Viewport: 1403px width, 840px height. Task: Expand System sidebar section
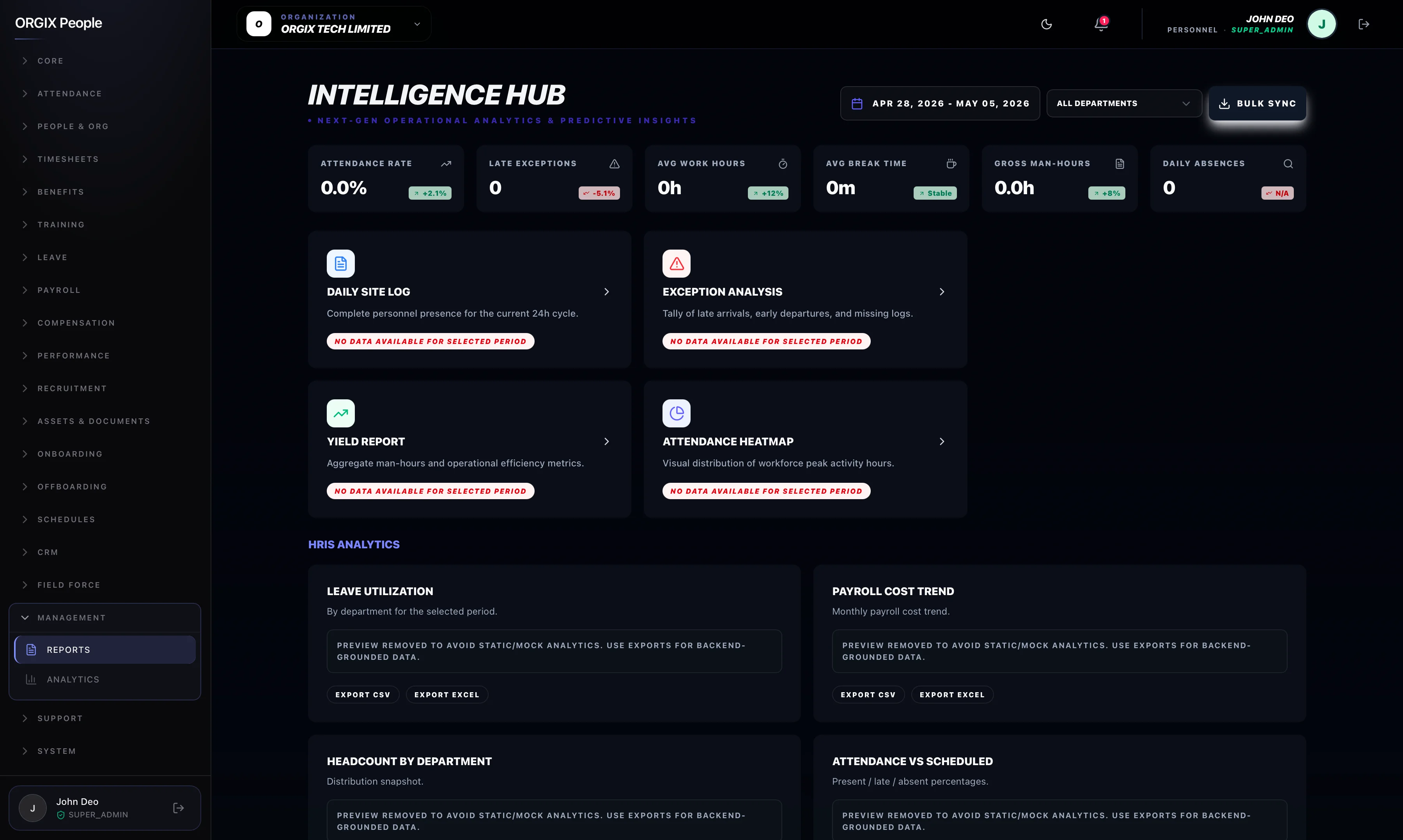point(105,751)
